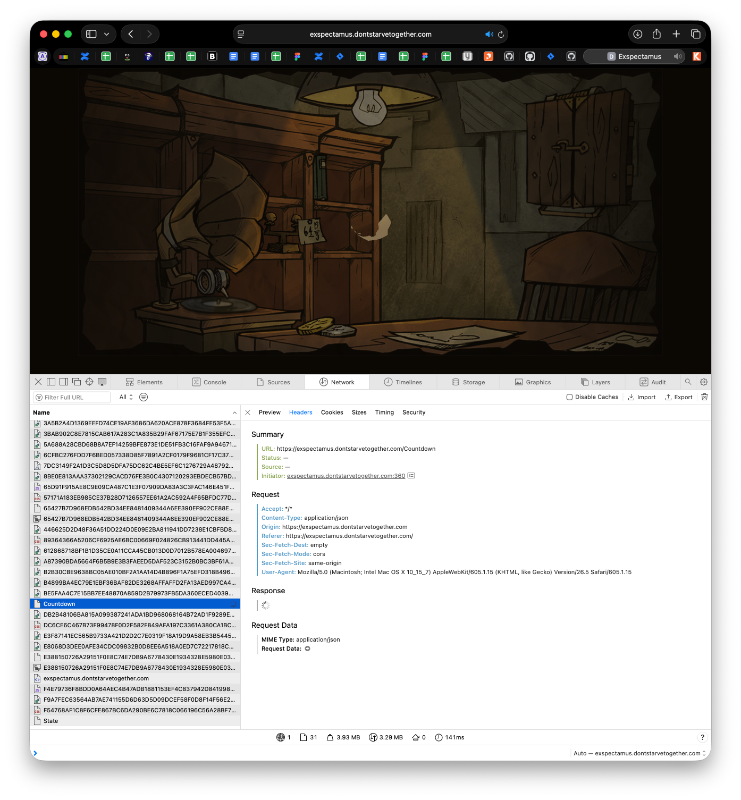Switch to the Cookies detail tab
Image resolution: width=741 pixels, height=800 pixels.
click(x=332, y=412)
